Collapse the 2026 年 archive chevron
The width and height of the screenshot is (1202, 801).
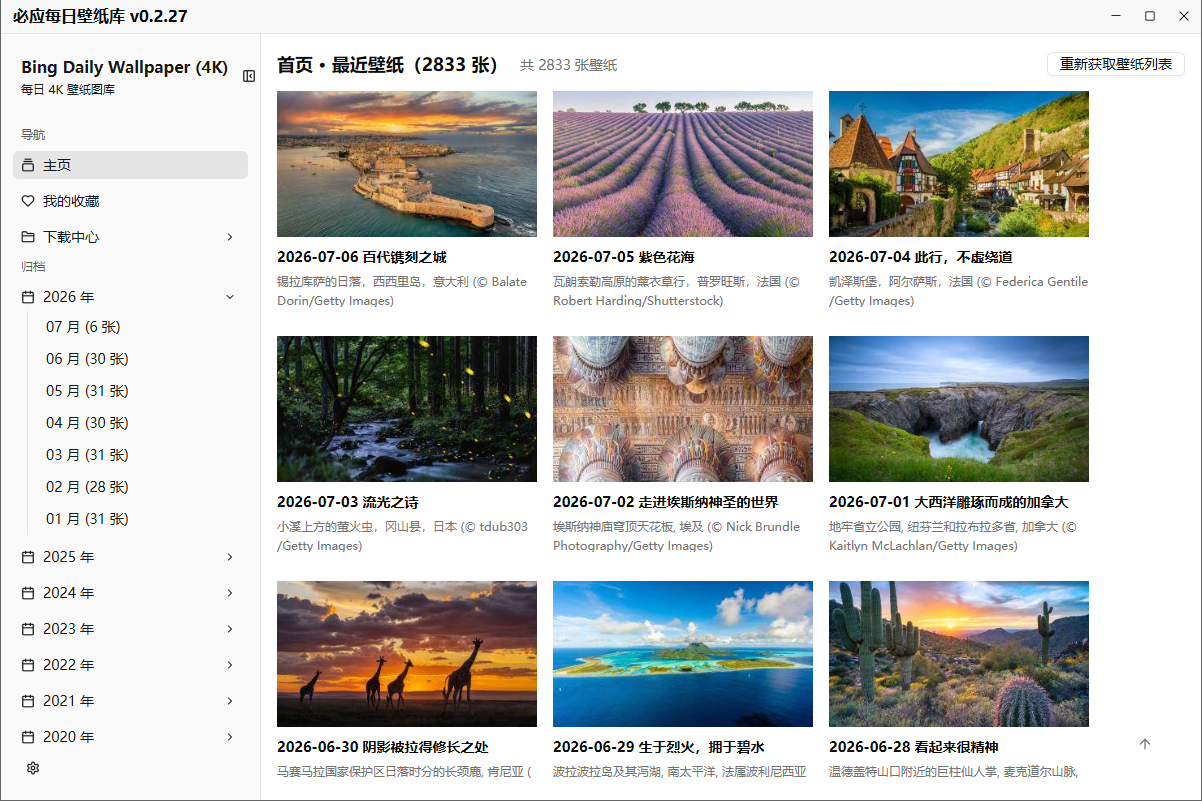pos(230,297)
